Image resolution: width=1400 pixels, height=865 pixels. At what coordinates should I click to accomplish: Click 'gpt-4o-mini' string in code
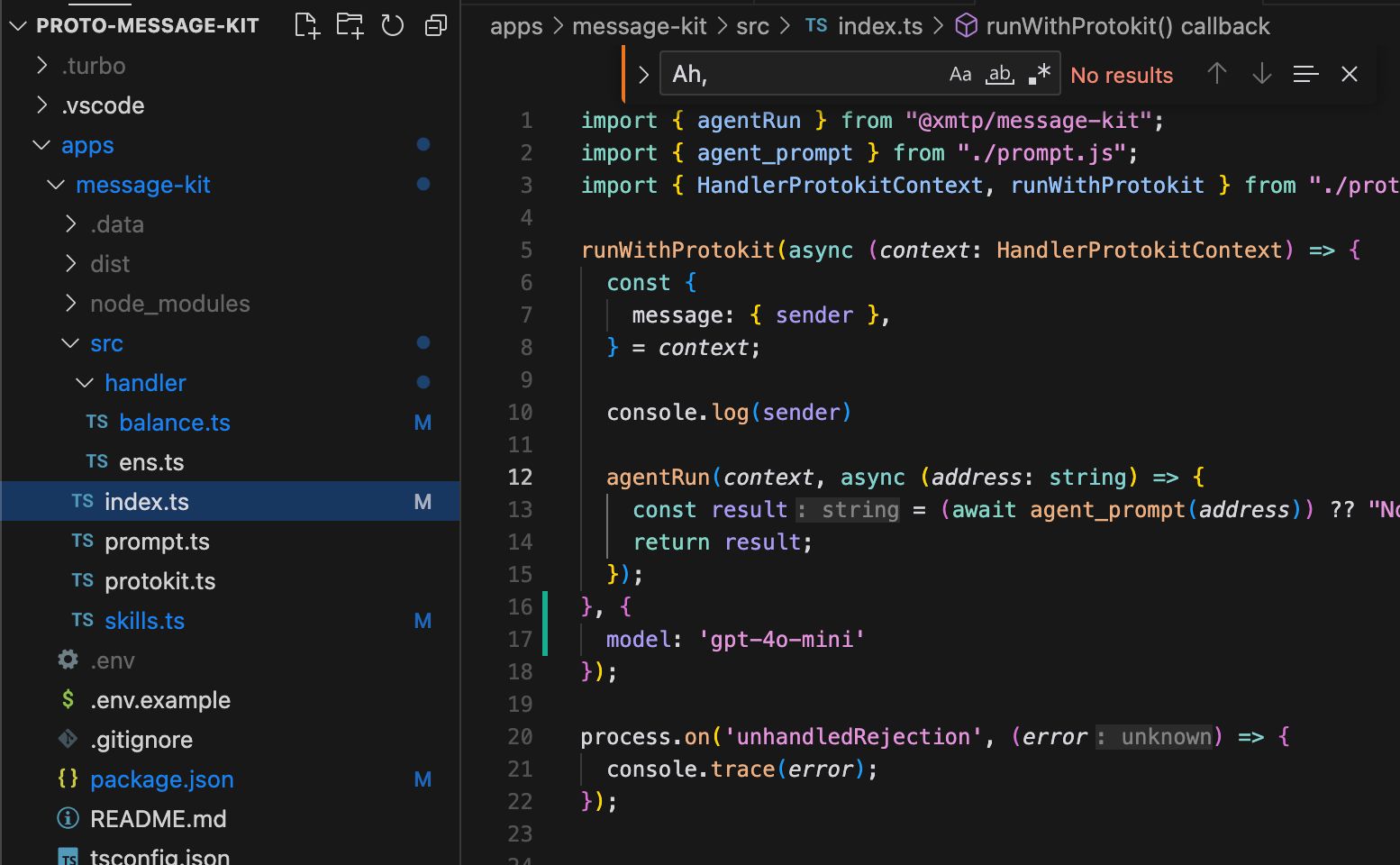pyautogui.click(x=781, y=640)
